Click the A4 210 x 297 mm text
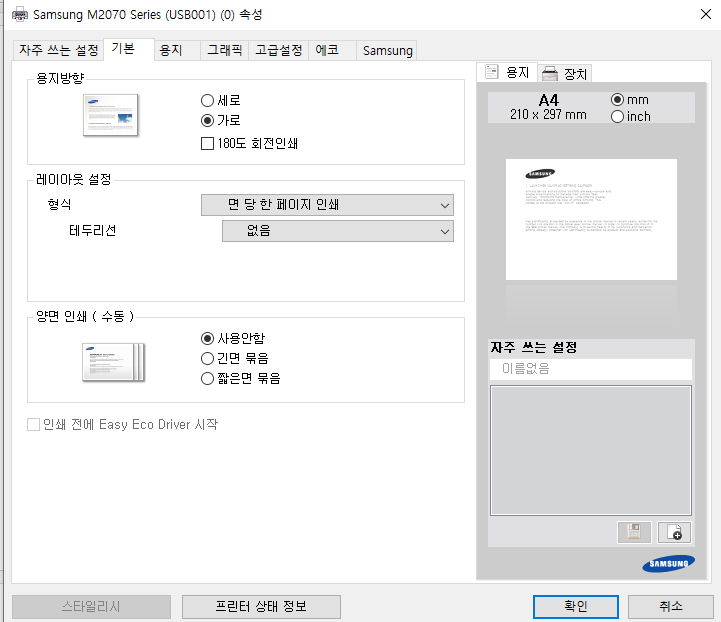Image resolution: width=721 pixels, height=622 pixels. pos(548,107)
